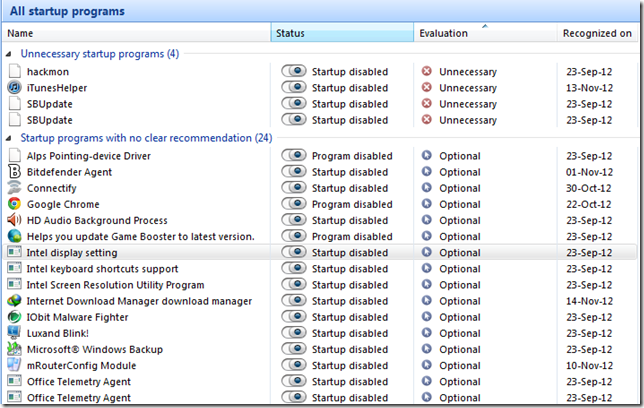
Task: Toggle the Connectify startup switch
Action: point(294,188)
